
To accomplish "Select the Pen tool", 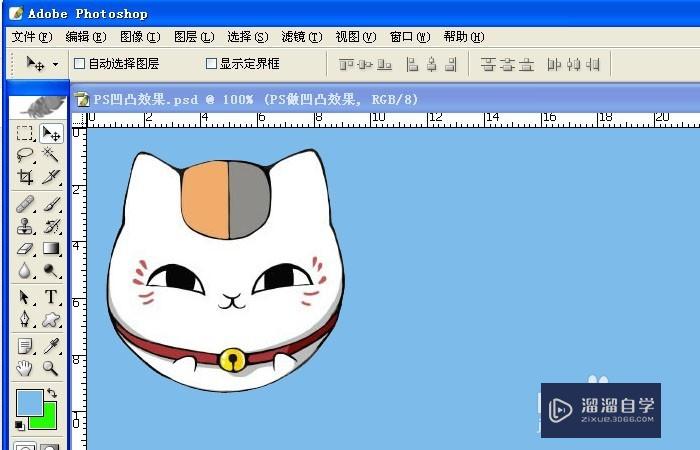I will coord(25,319).
